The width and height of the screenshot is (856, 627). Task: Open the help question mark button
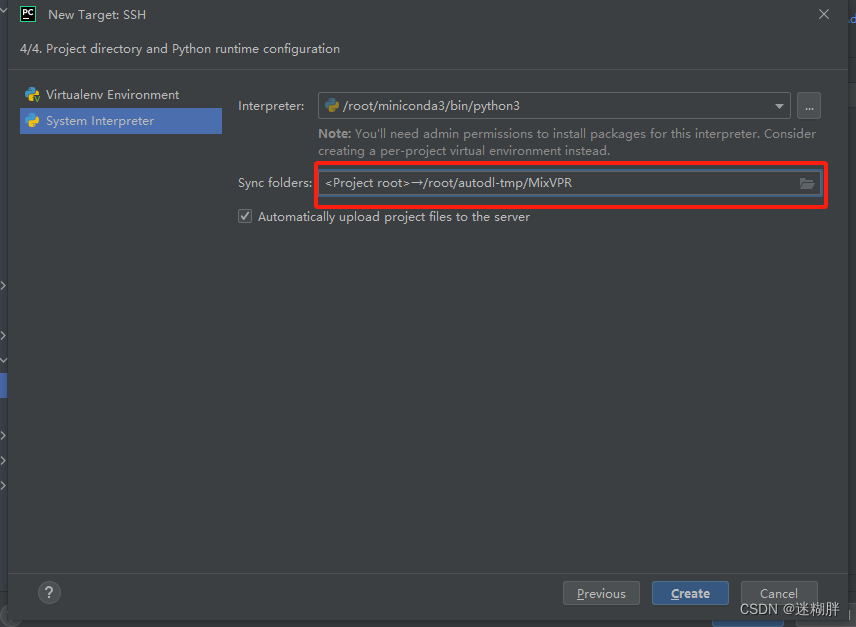pyautogui.click(x=49, y=592)
